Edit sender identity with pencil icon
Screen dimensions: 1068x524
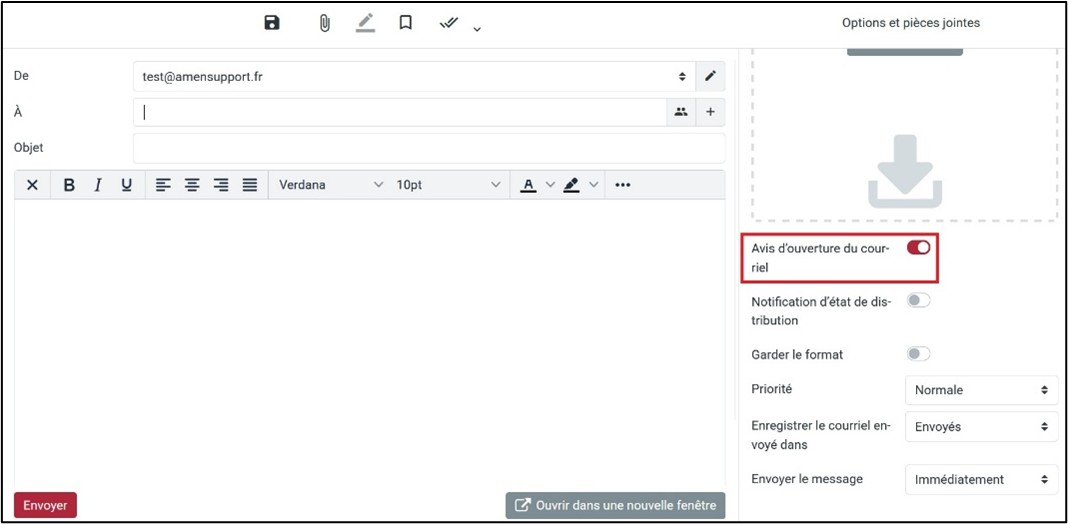point(710,76)
